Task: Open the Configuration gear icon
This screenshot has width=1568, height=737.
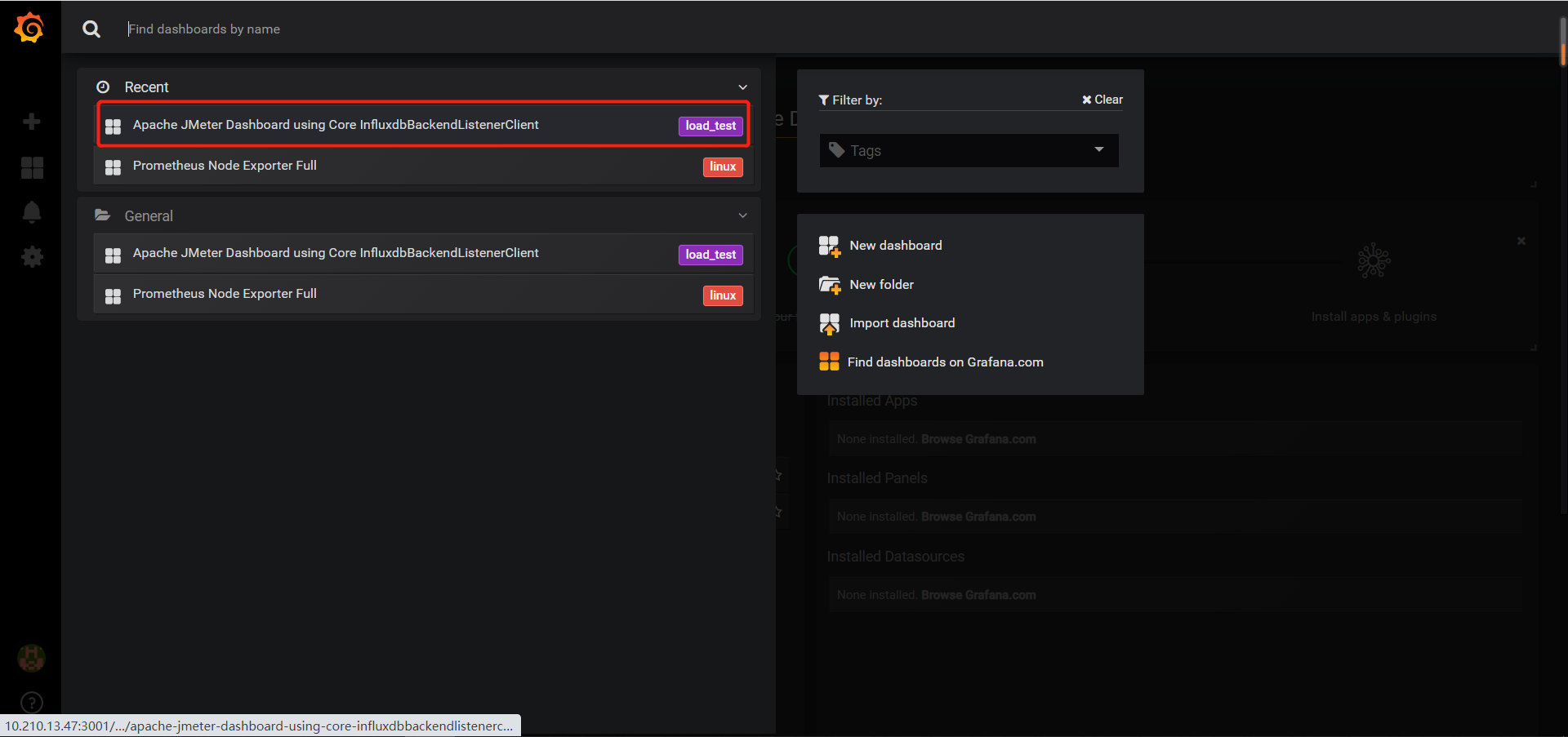Action: (32, 257)
